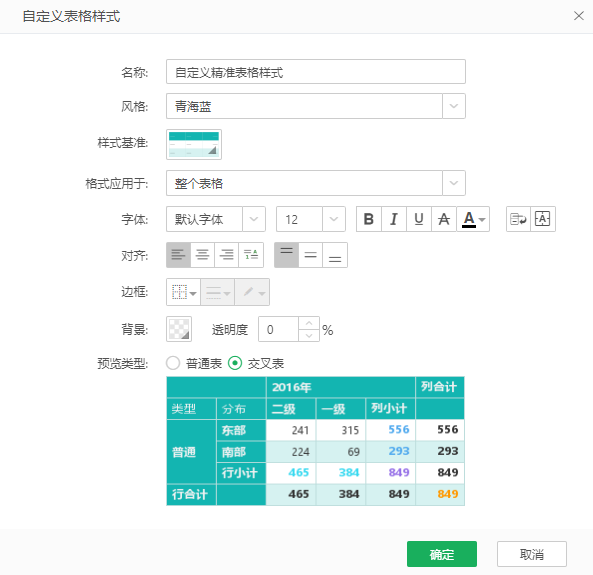Click the 类型 header cell
This screenshot has width=593, height=575.
click(191, 409)
